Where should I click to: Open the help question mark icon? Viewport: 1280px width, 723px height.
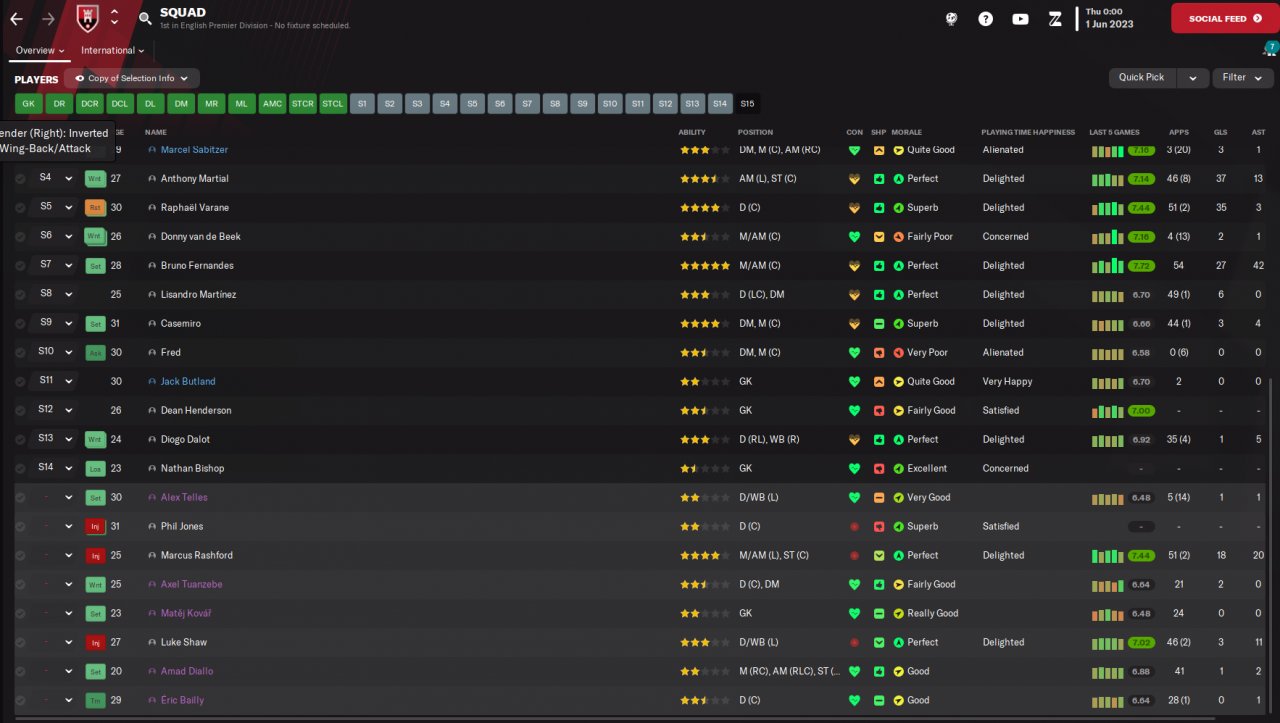(x=985, y=19)
